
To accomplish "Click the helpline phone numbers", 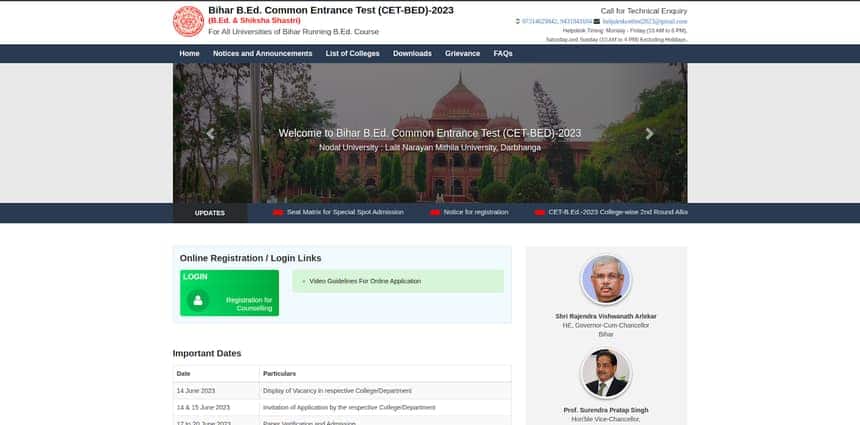I will [x=557, y=21].
